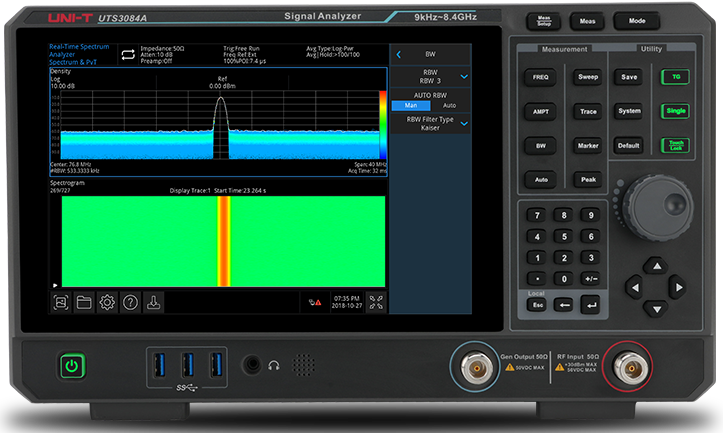Push the green power button
The image size is (723, 433).
pos(72,366)
